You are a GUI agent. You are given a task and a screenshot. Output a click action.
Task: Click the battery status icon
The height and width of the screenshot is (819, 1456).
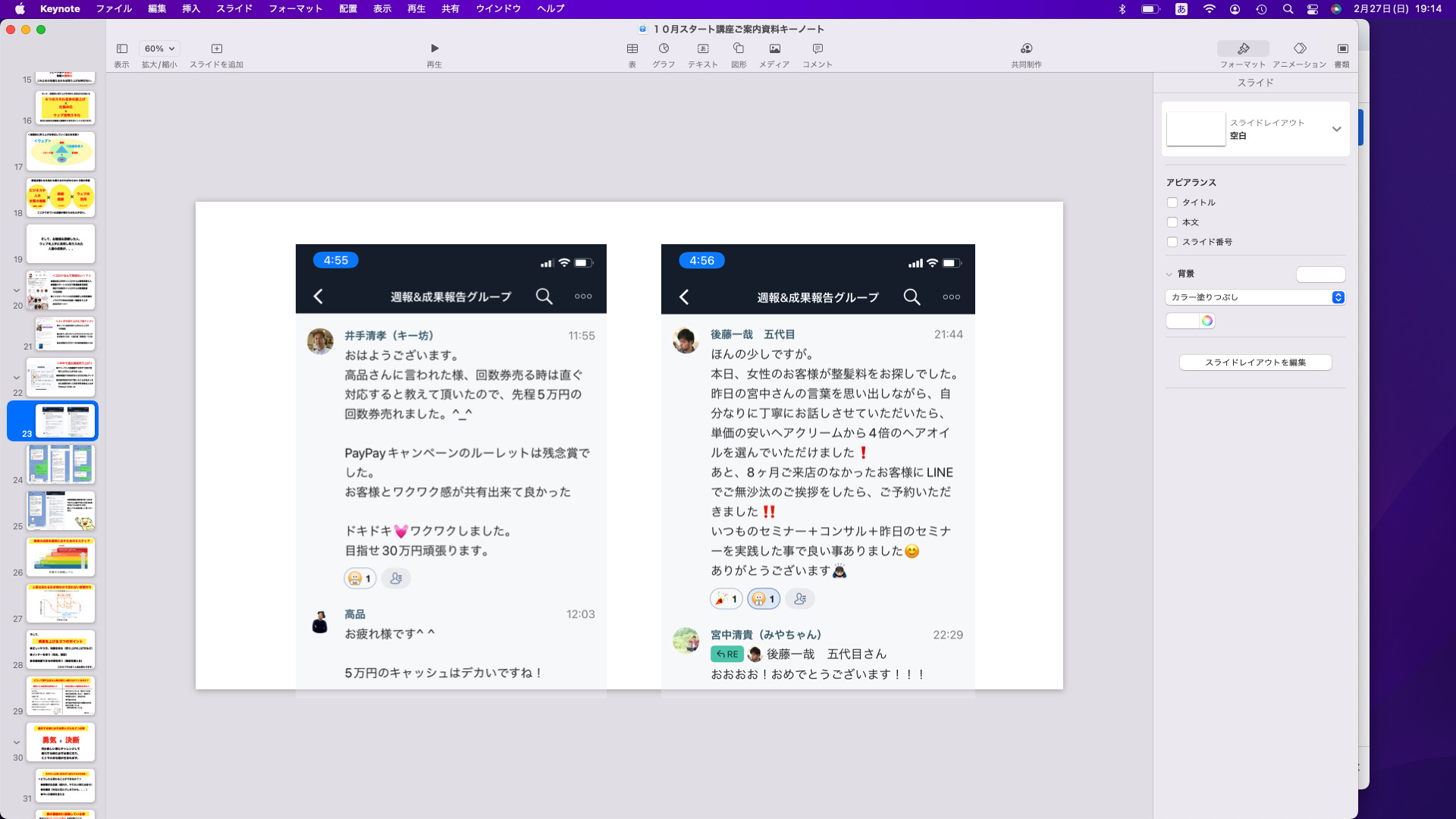tap(1150, 9)
